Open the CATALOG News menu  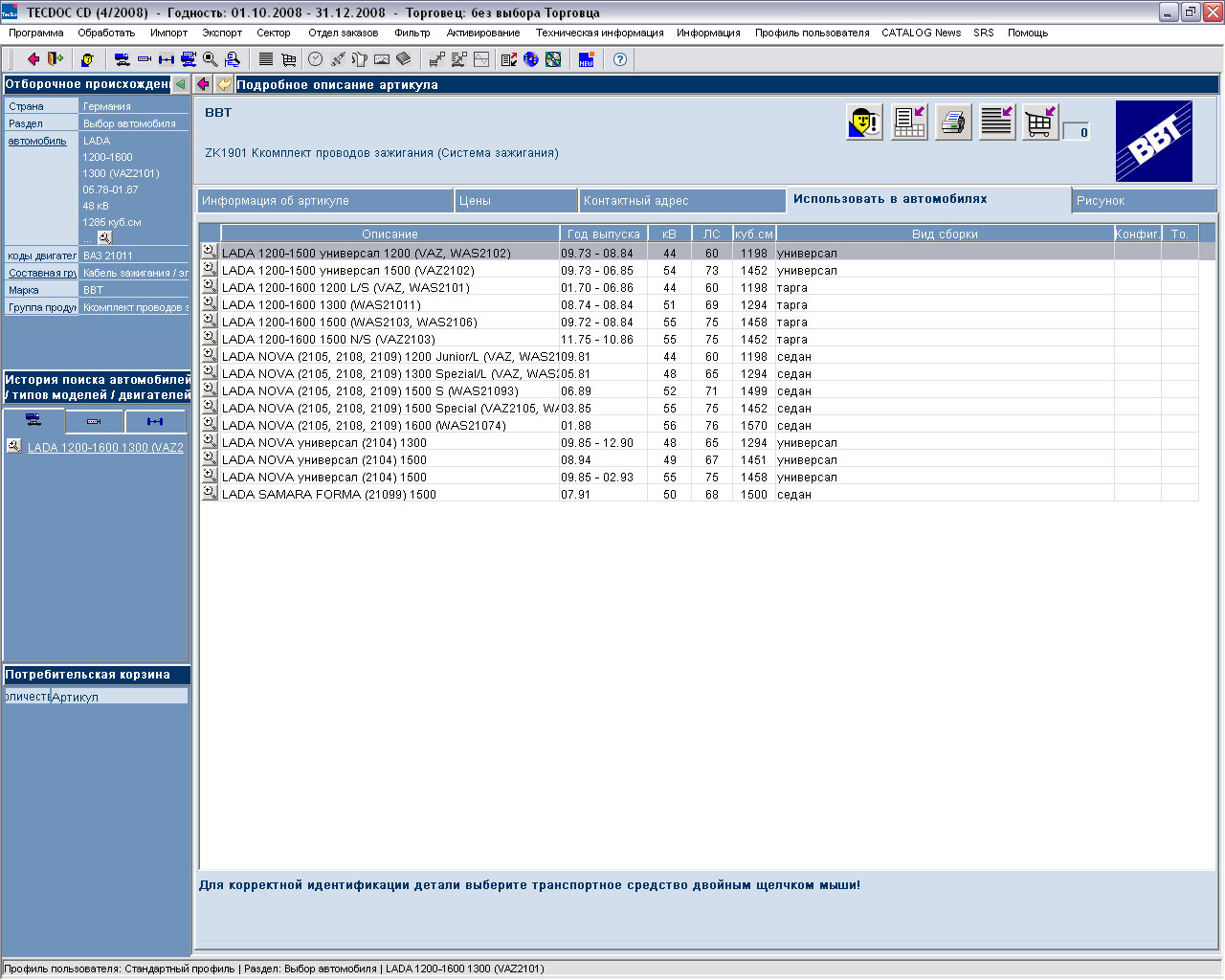921,33
